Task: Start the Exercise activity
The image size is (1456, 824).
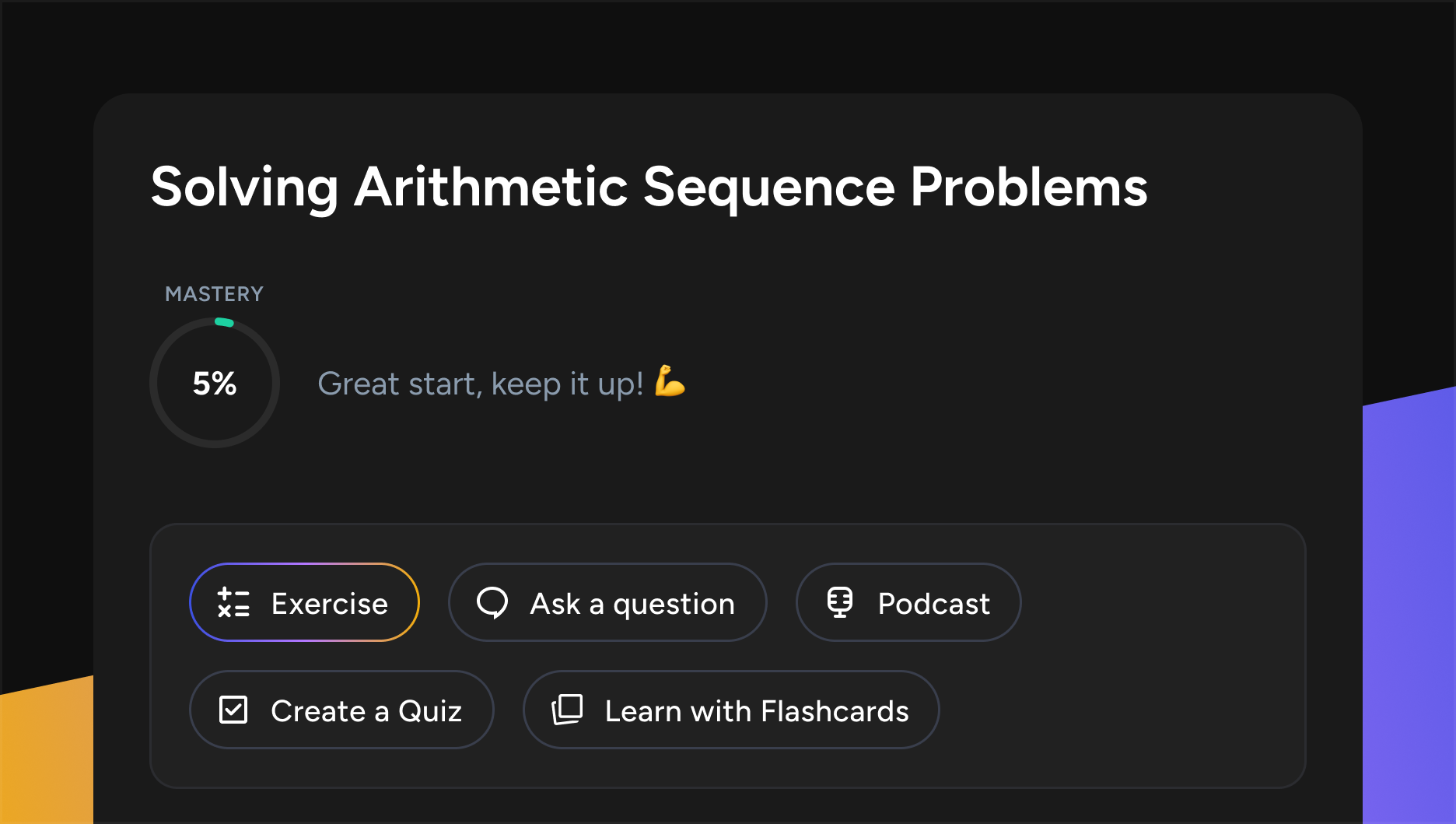Action: point(329,603)
